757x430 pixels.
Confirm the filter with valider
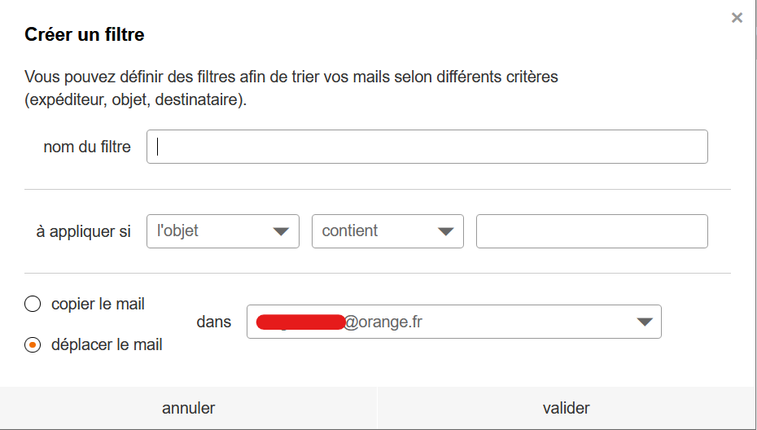pos(566,408)
